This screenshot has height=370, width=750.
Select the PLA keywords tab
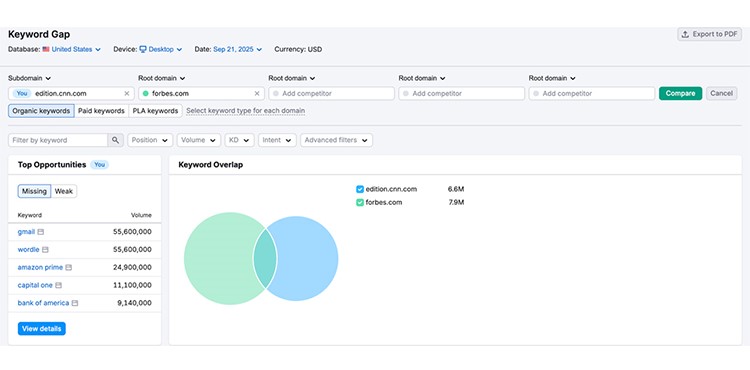[155, 111]
